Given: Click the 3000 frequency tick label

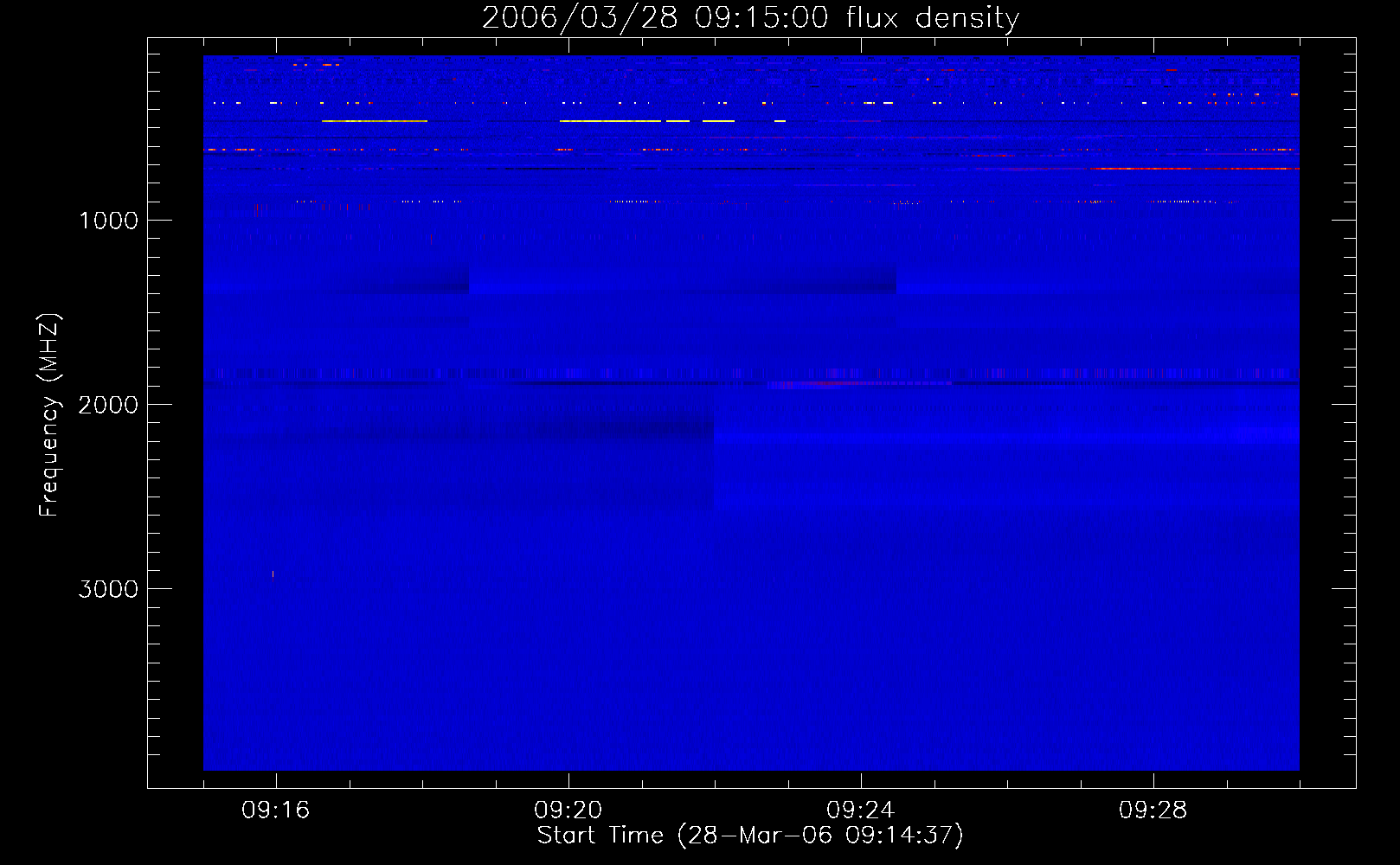Looking at the screenshot, I should tap(108, 589).
